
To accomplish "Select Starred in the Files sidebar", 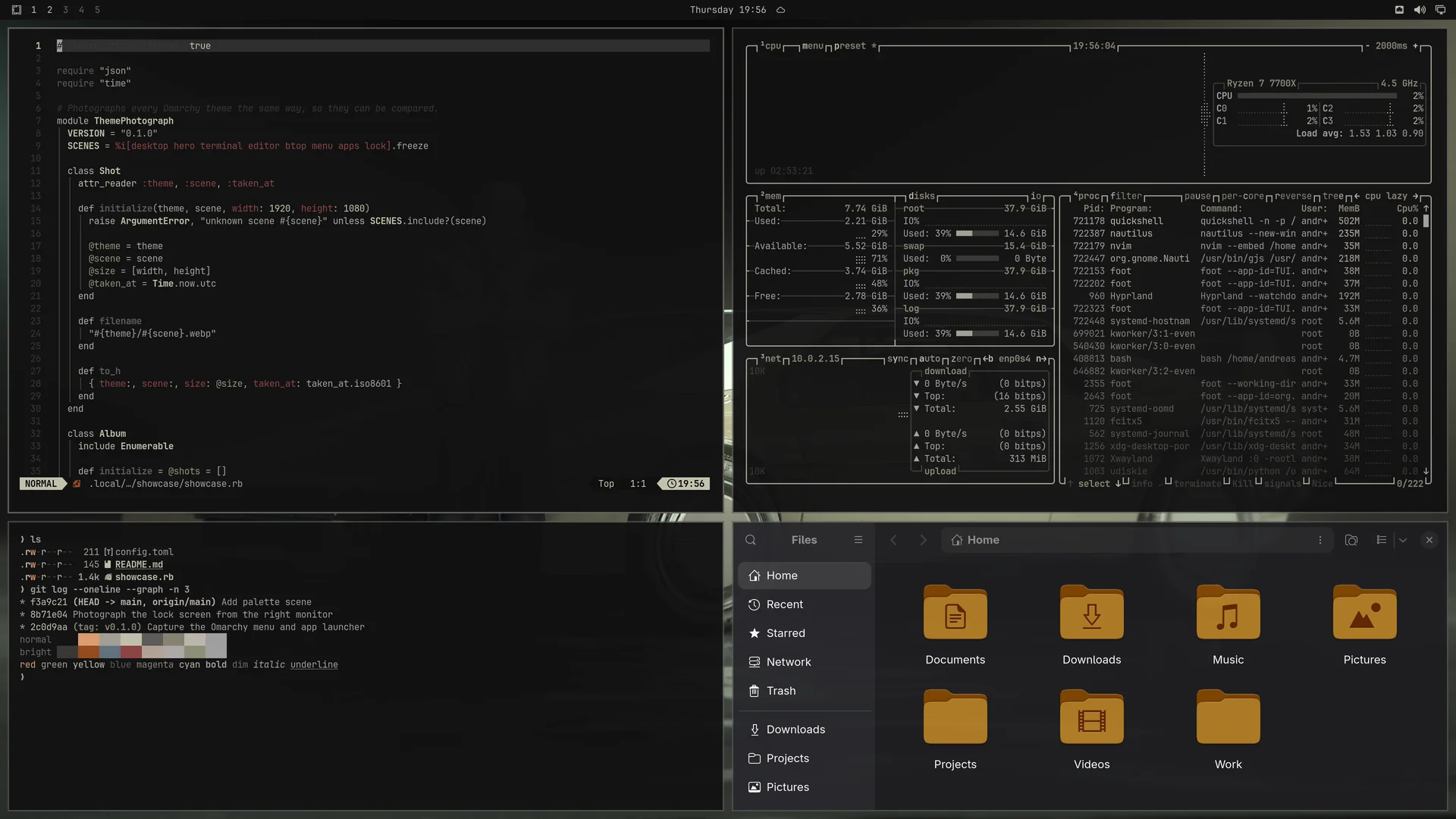I will (805, 633).
